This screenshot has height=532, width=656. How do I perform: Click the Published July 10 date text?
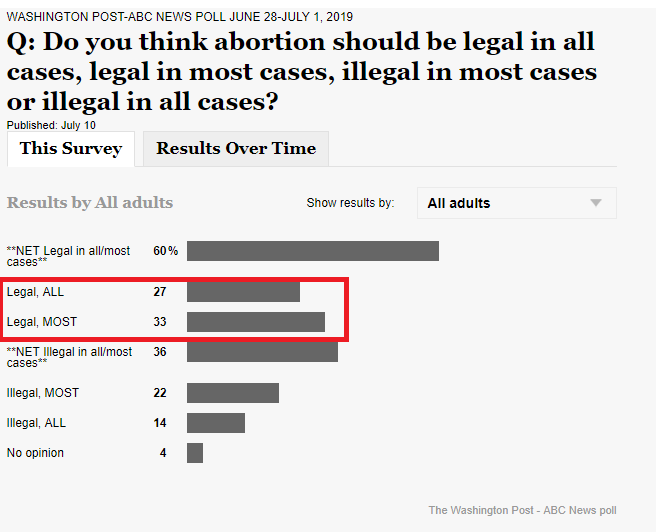[51, 125]
